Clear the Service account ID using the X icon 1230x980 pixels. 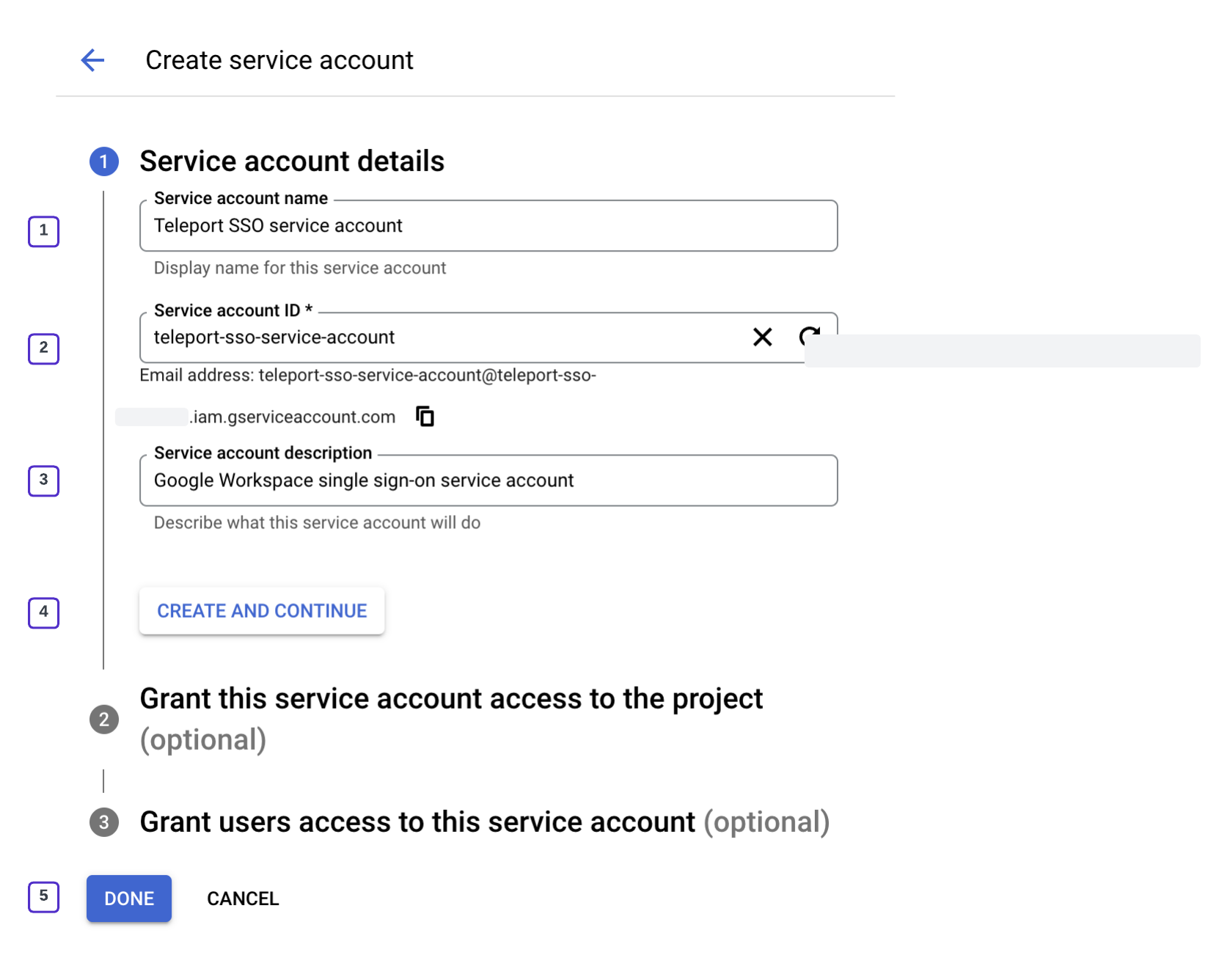pyautogui.click(x=762, y=337)
